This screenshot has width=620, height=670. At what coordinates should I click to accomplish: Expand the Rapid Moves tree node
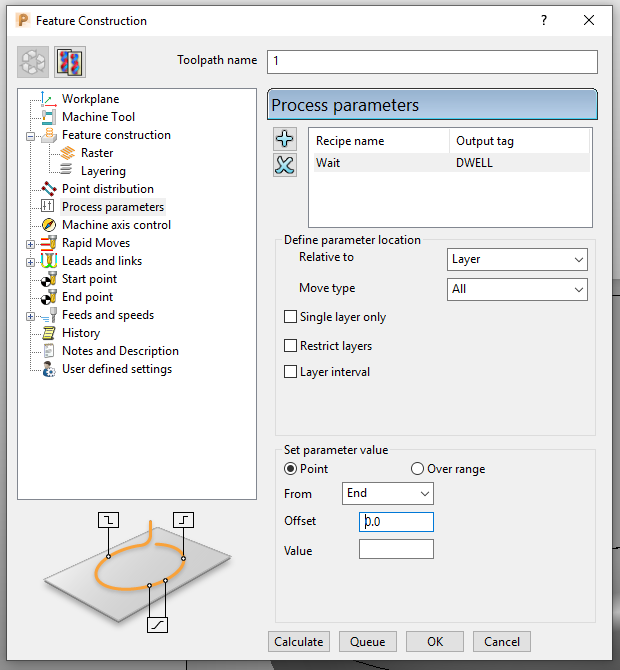[x=30, y=244]
